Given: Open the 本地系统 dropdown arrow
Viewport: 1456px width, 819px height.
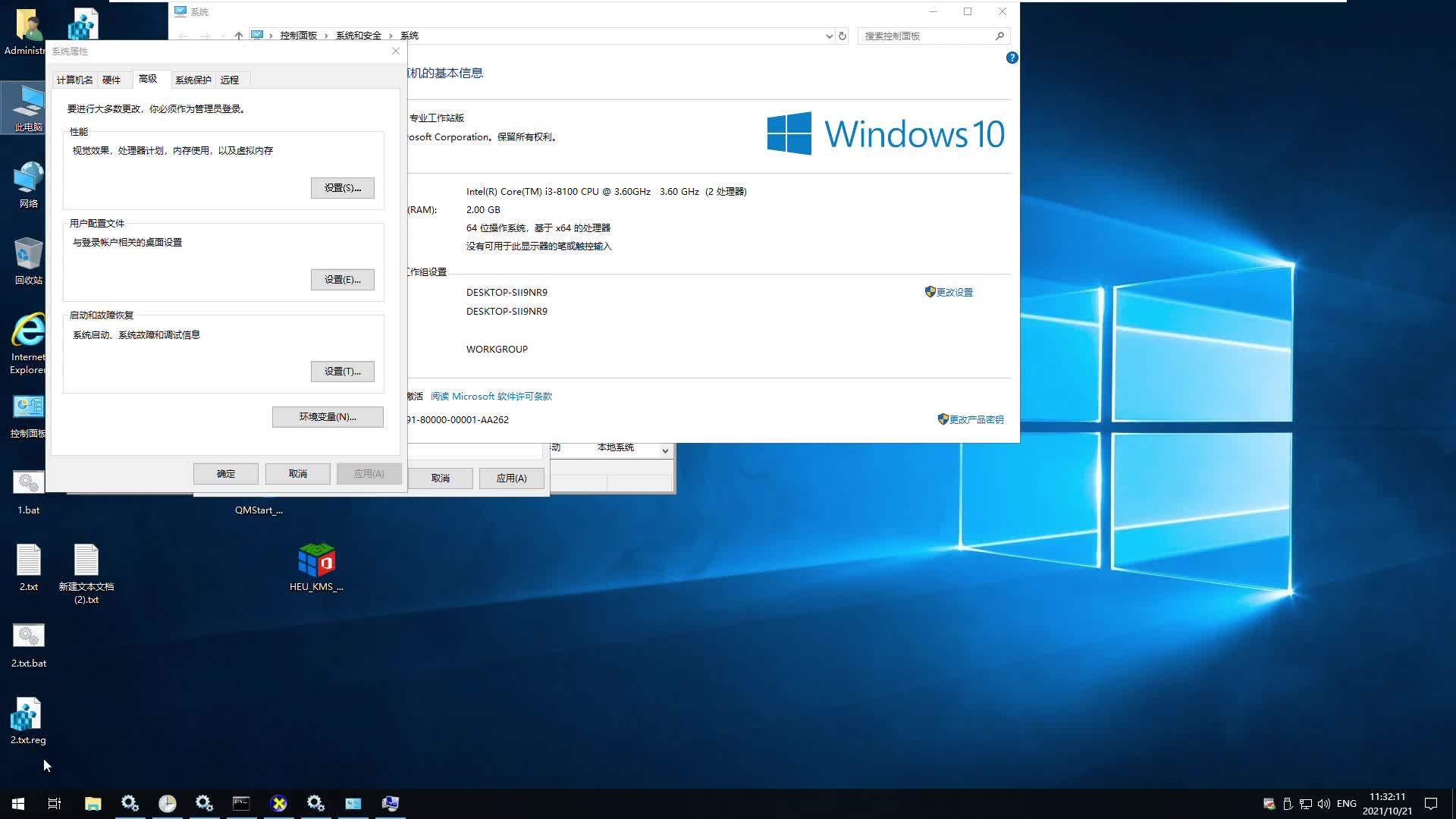Looking at the screenshot, I should pos(665,450).
